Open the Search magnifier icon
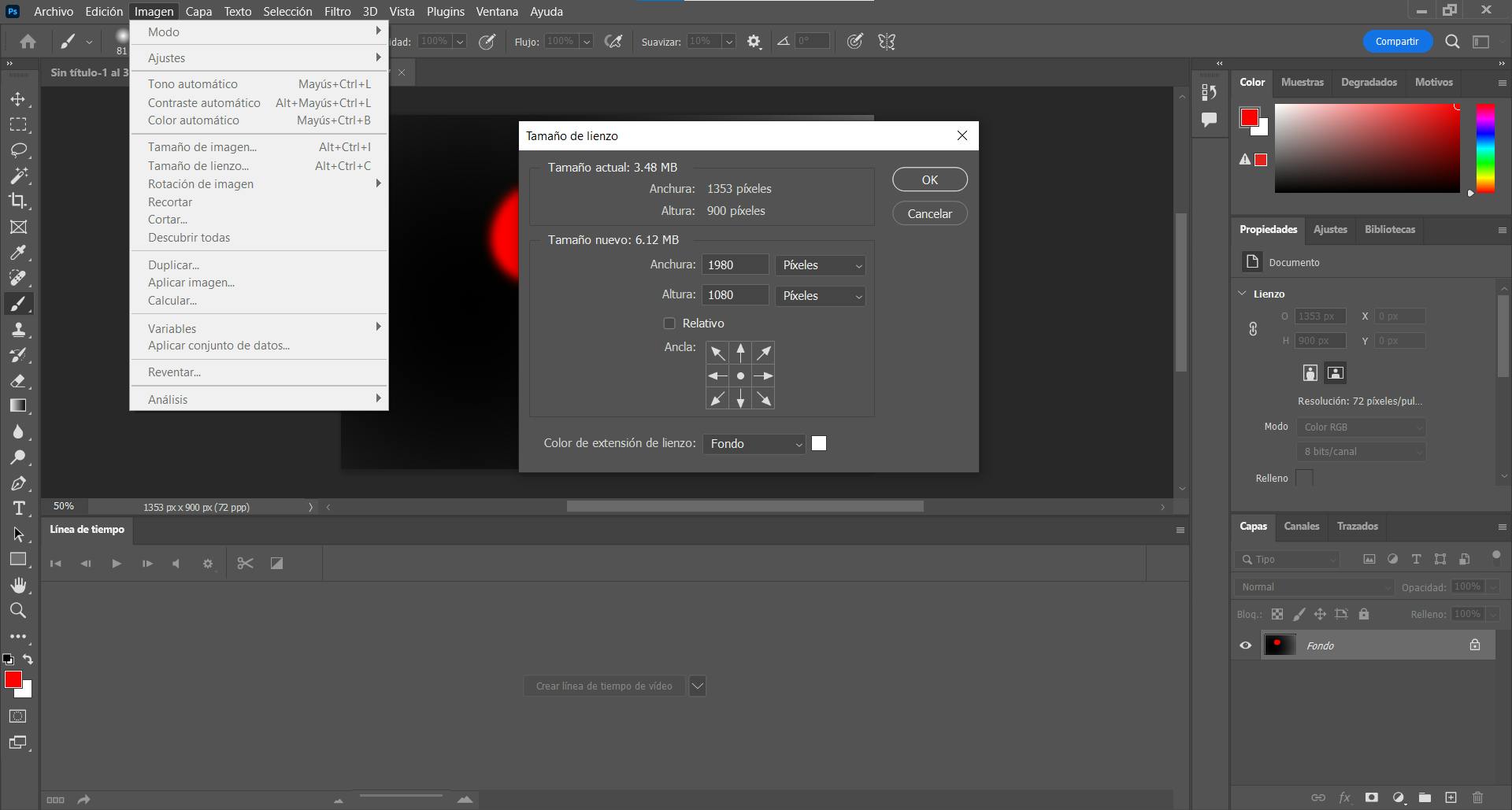 (x=1452, y=42)
